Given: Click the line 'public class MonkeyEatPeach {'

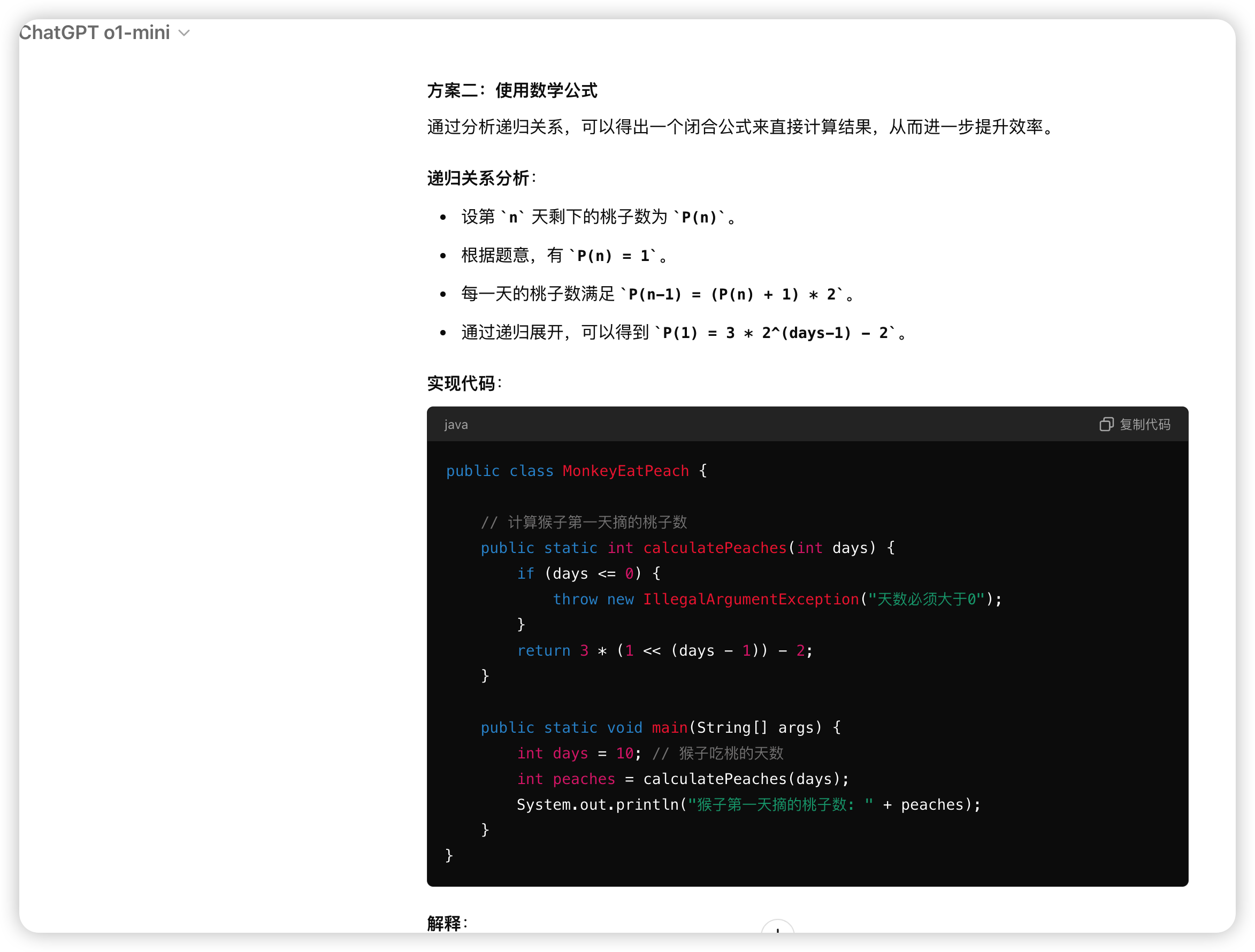Looking at the screenshot, I should point(577,471).
